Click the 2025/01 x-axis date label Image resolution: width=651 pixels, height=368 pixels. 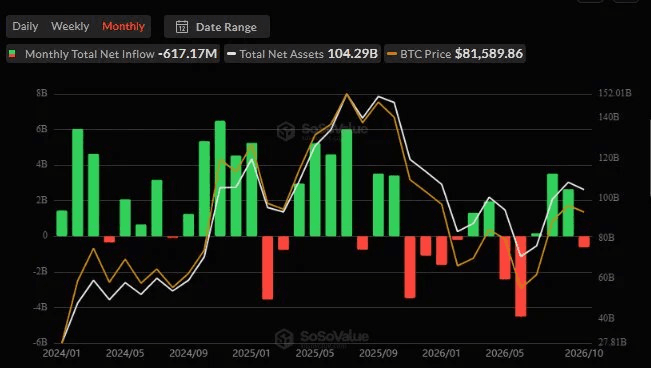pyautogui.click(x=251, y=353)
